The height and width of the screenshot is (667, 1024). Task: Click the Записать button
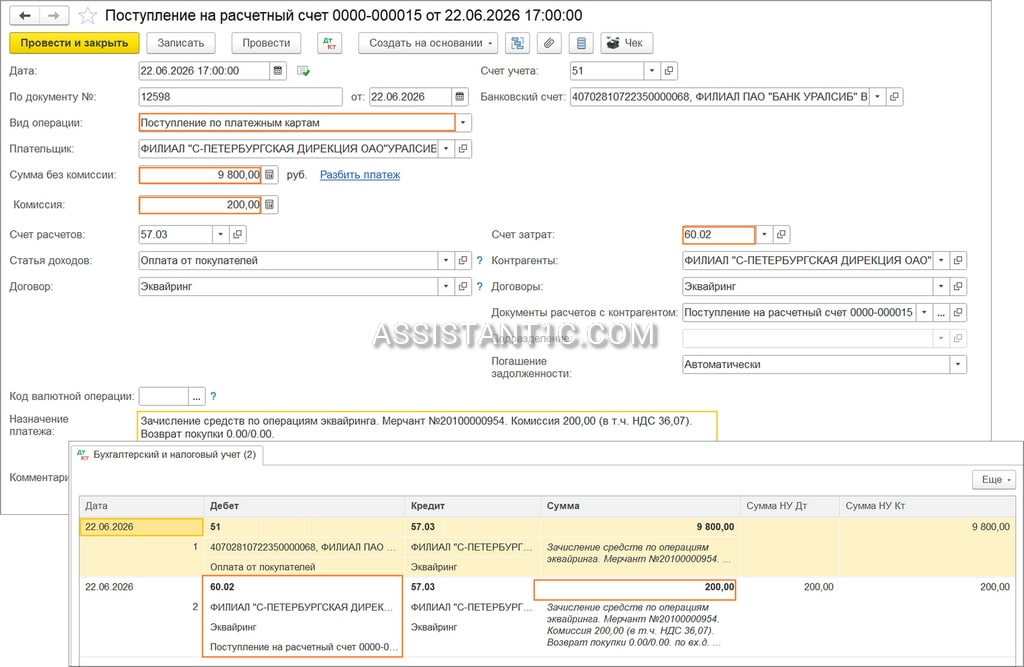coord(181,43)
